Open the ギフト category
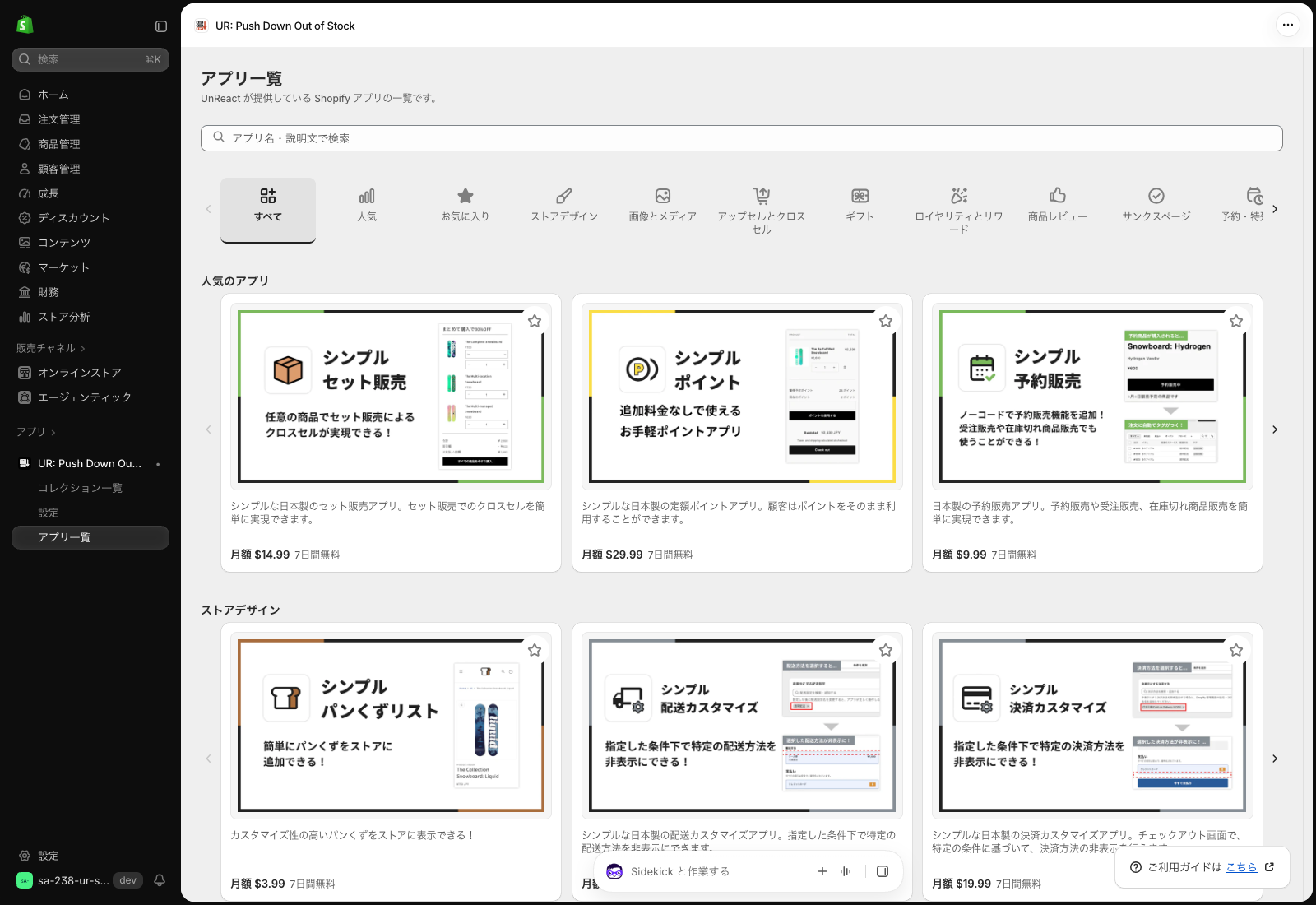The image size is (1316, 905). tap(860, 210)
